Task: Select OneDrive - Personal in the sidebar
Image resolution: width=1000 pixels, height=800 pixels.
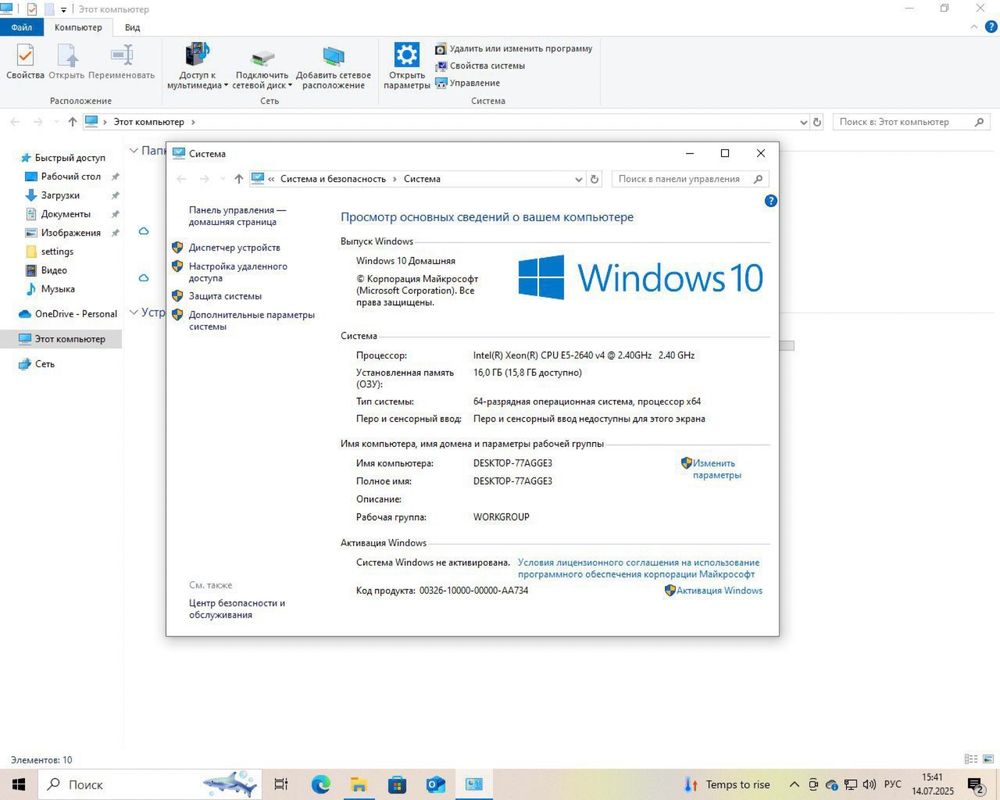Action: tap(68, 314)
